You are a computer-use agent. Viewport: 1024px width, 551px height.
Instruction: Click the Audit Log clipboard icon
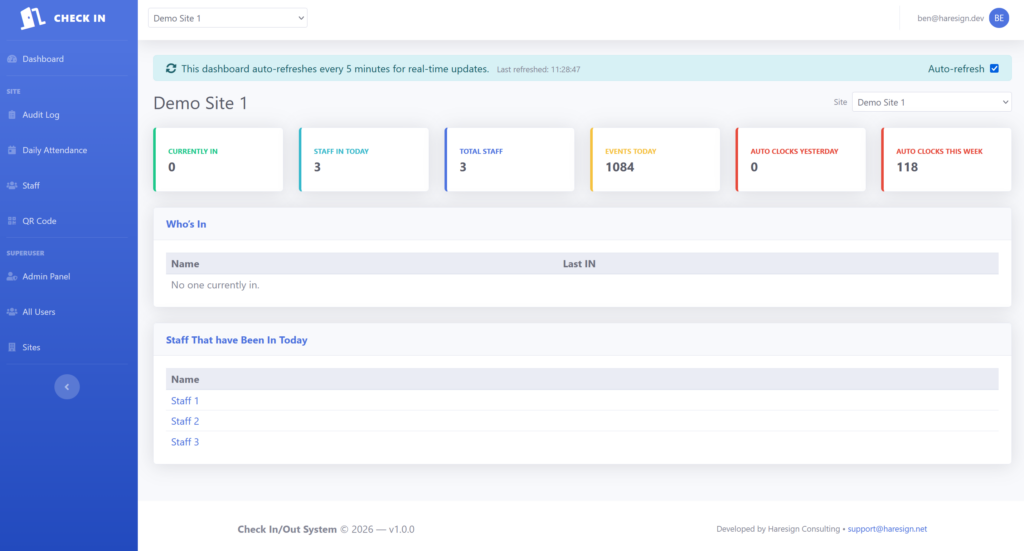[12, 115]
